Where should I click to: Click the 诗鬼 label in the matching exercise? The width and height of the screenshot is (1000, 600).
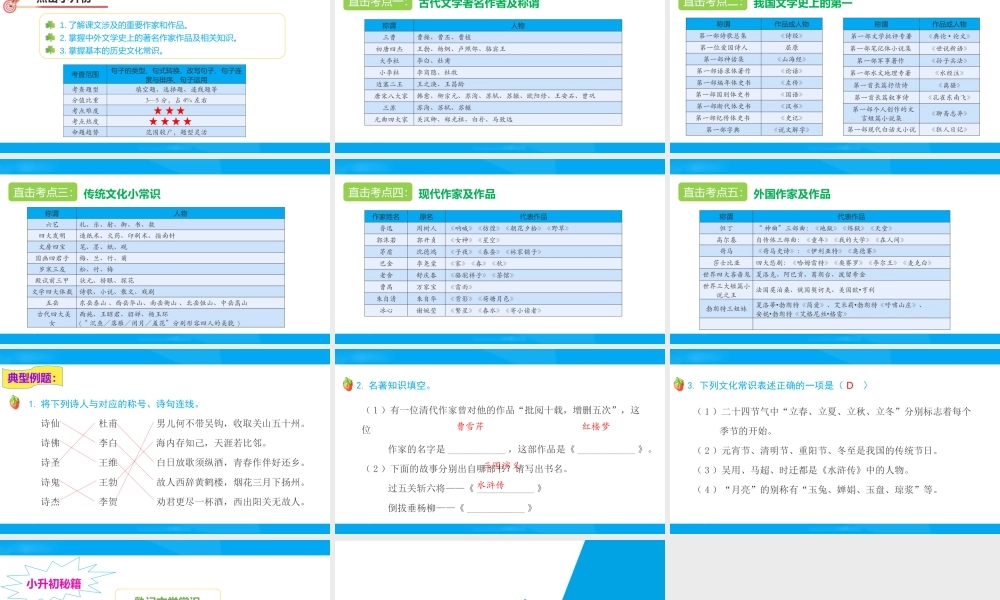tap(50, 482)
